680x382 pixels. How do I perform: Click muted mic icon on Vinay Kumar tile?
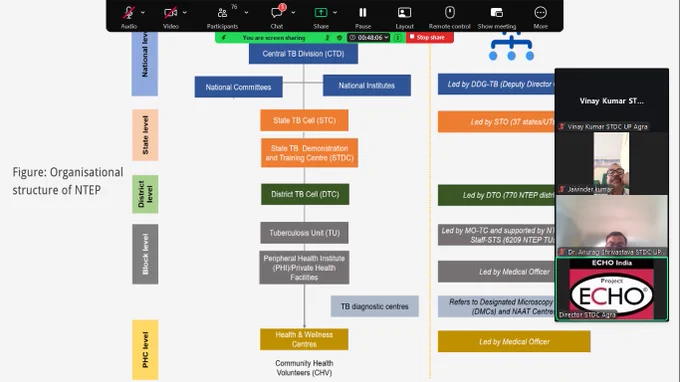[x=562, y=127]
